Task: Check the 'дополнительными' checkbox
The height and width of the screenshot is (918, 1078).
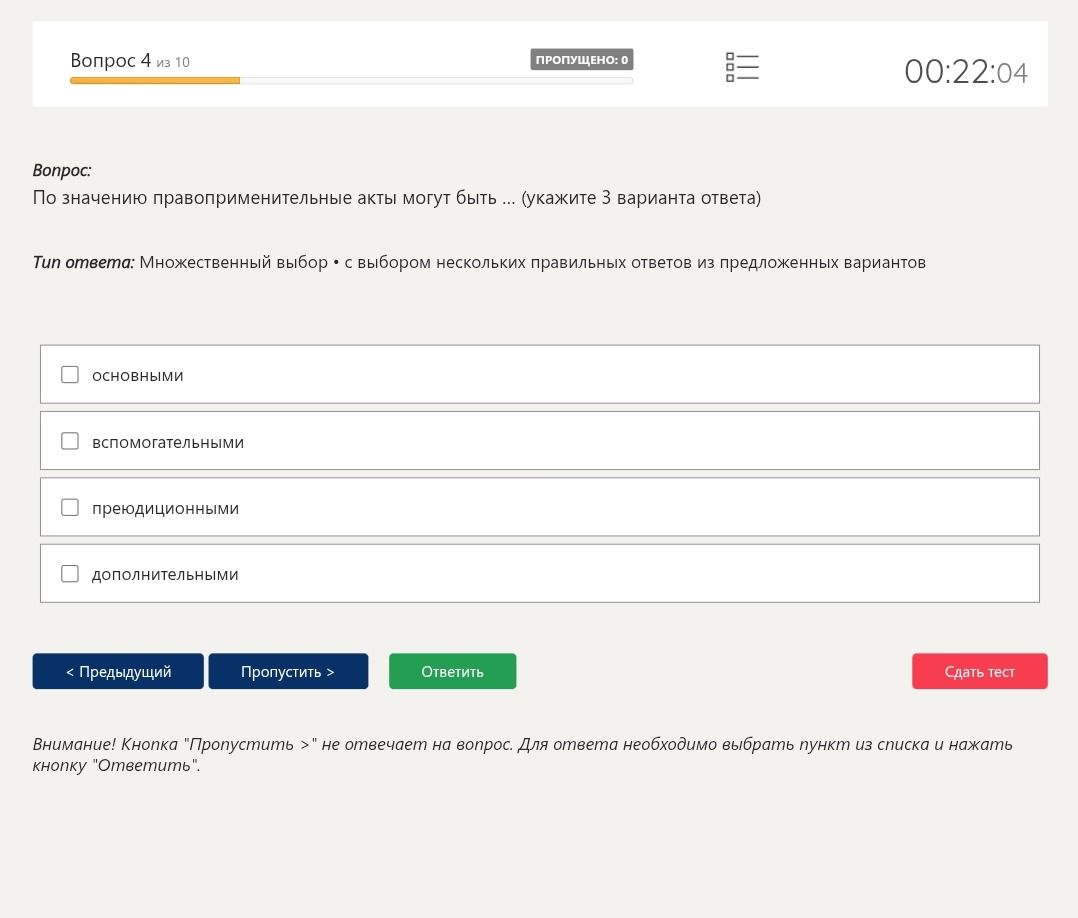Action: coord(70,573)
